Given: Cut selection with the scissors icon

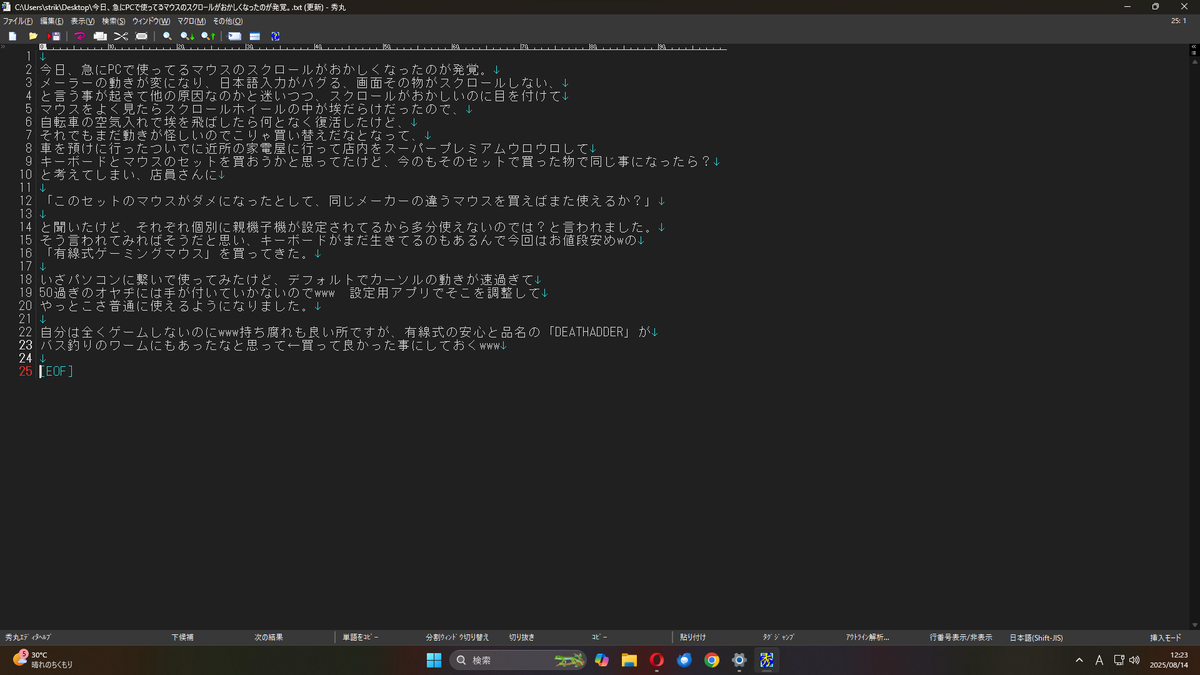Looking at the screenshot, I should [x=121, y=36].
